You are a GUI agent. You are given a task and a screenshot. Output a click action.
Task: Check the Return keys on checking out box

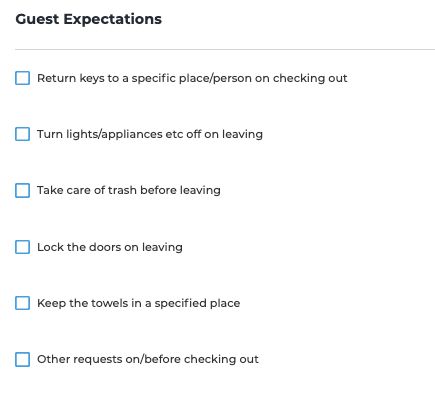click(22, 78)
